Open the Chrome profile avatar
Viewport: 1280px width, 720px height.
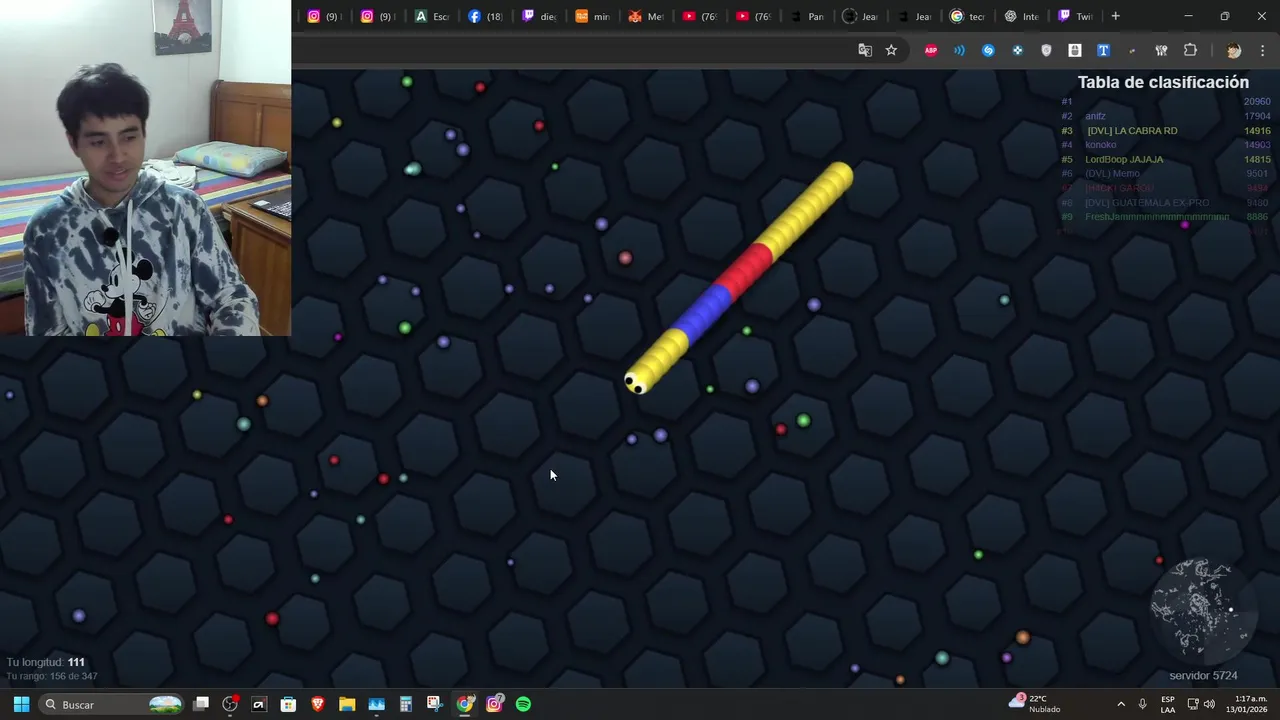pos(1234,50)
